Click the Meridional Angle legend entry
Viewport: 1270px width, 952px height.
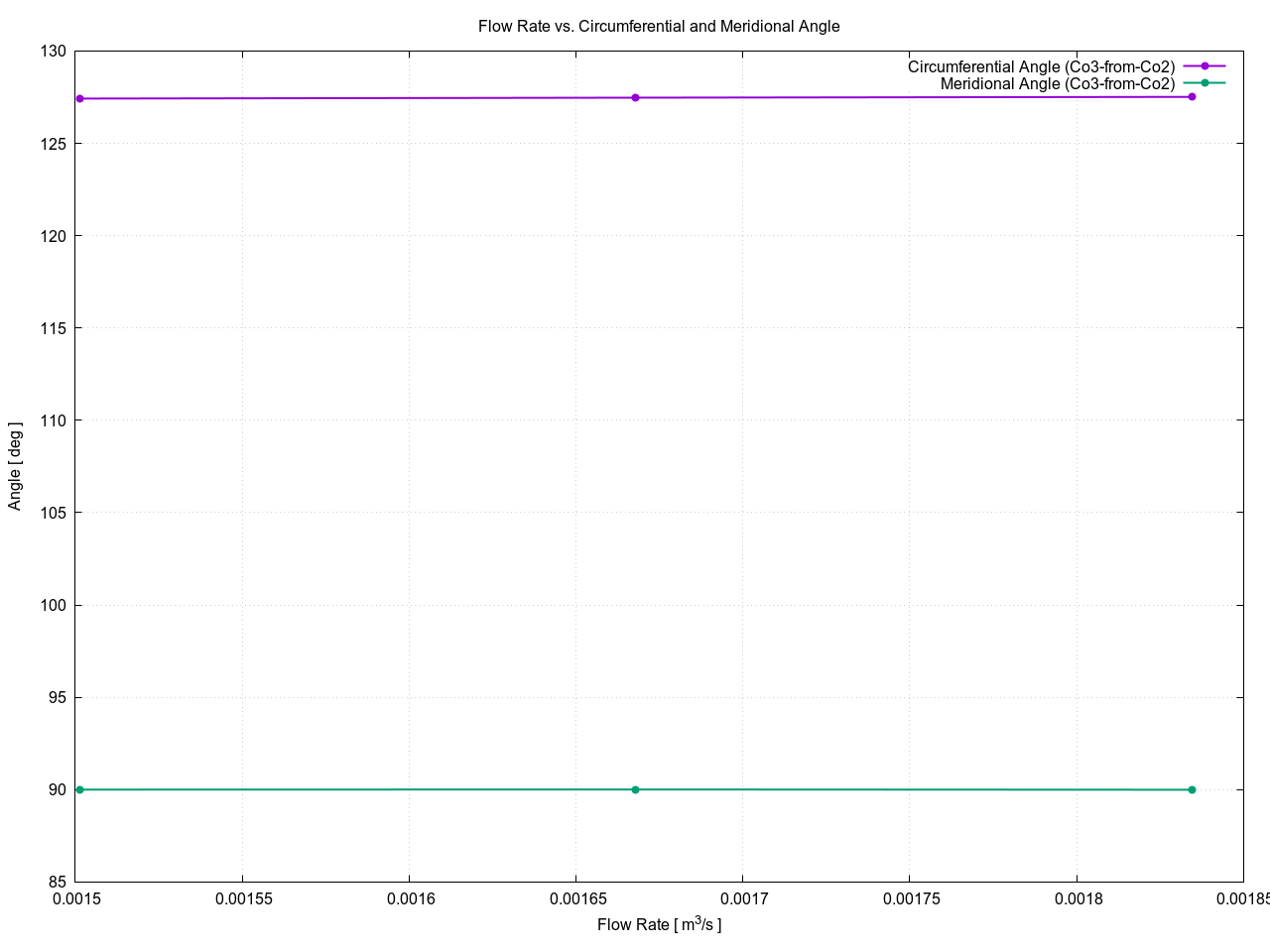tap(1058, 83)
